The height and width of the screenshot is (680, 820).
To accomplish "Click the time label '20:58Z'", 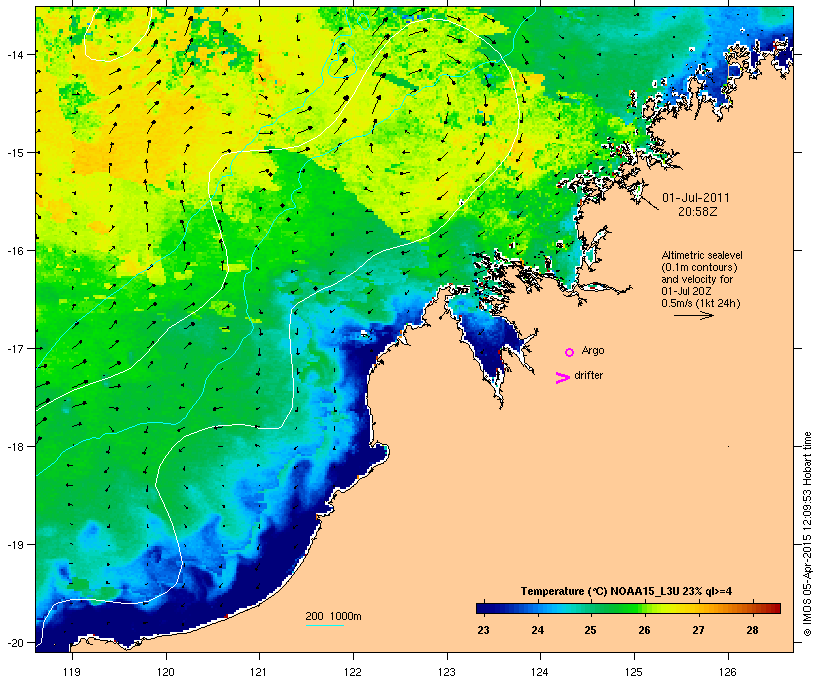I will [698, 212].
